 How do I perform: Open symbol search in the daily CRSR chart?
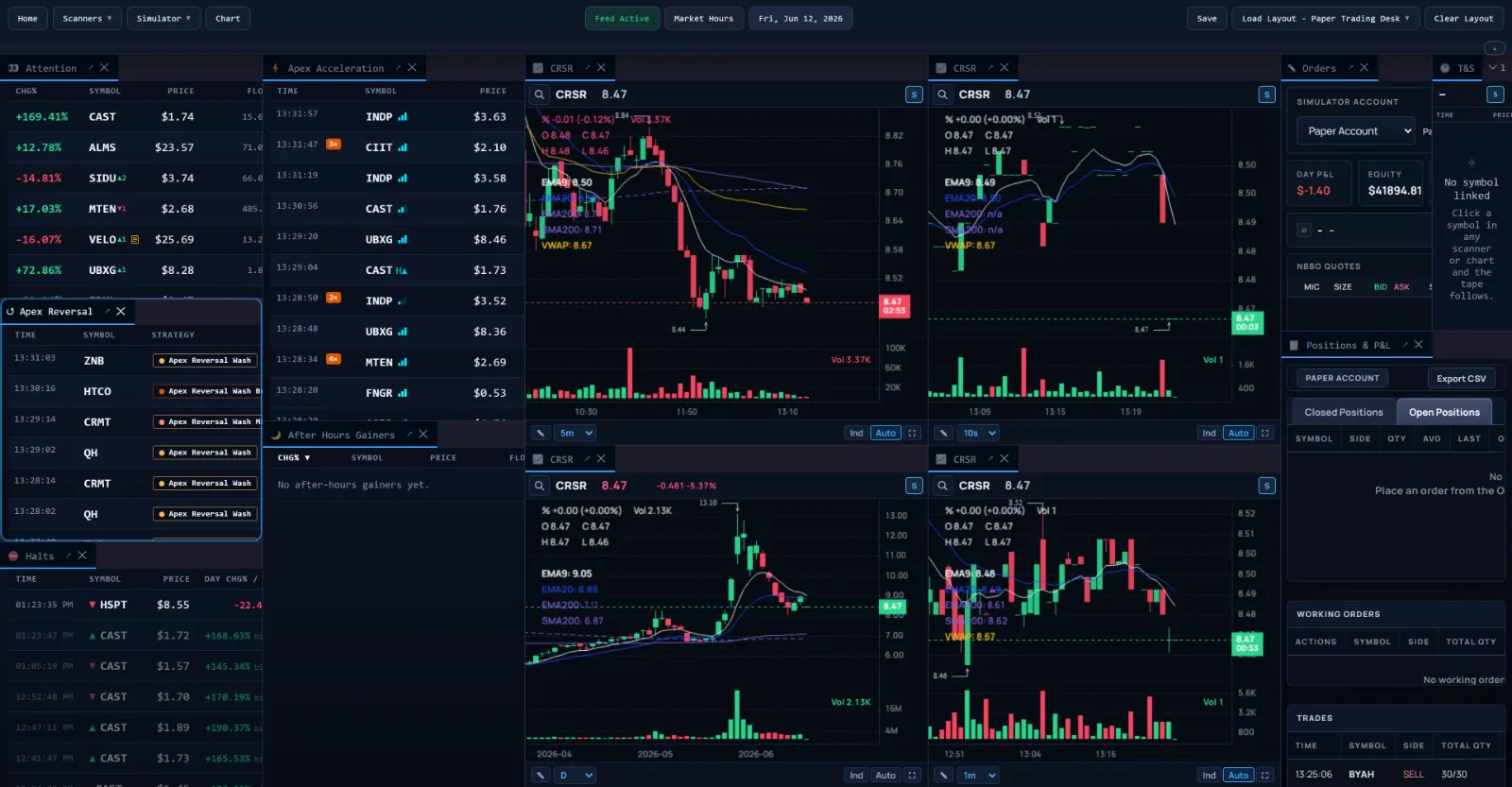coord(539,486)
